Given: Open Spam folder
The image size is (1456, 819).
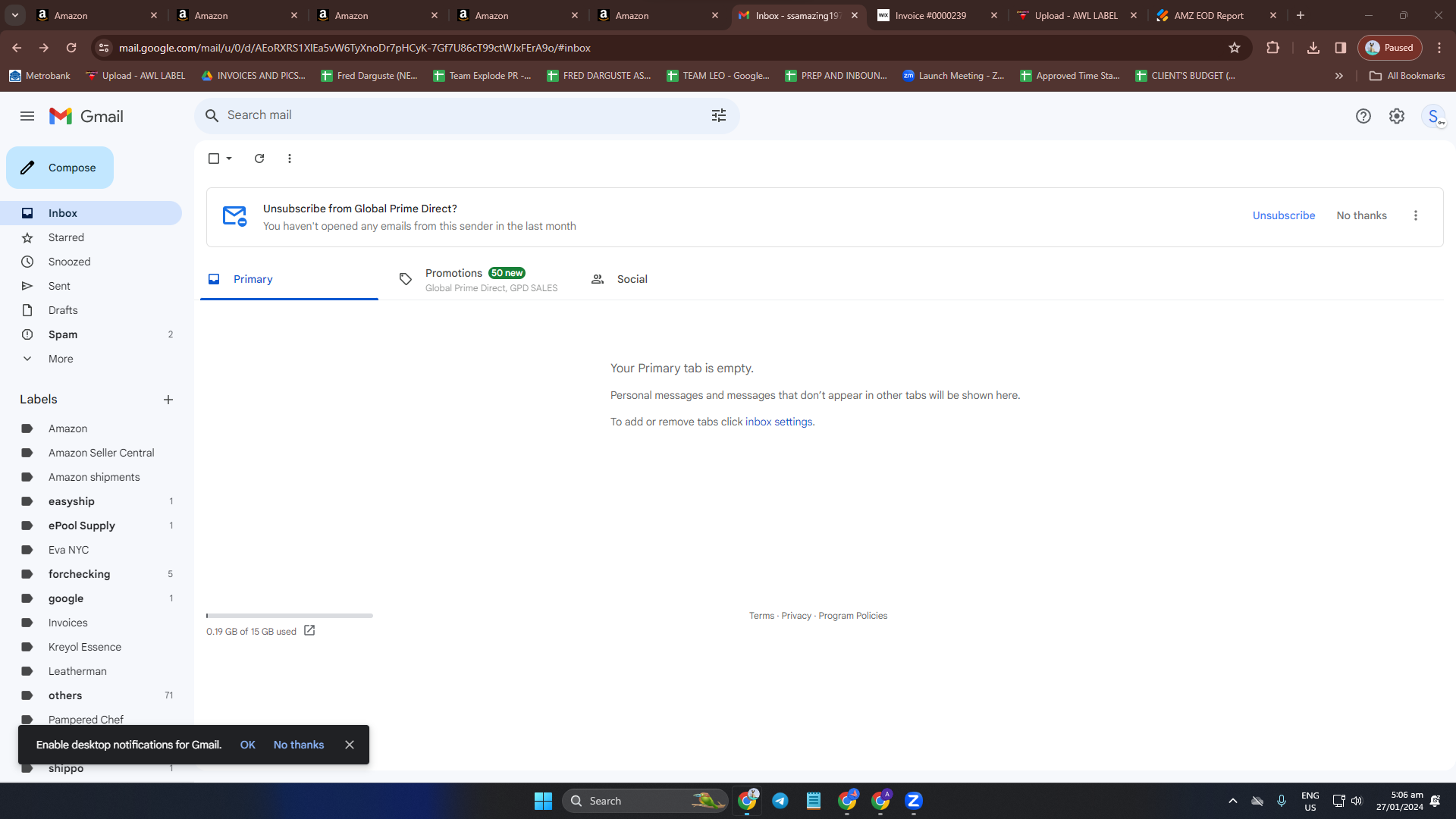Looking at the screenshot, I should tap(91, 334).
